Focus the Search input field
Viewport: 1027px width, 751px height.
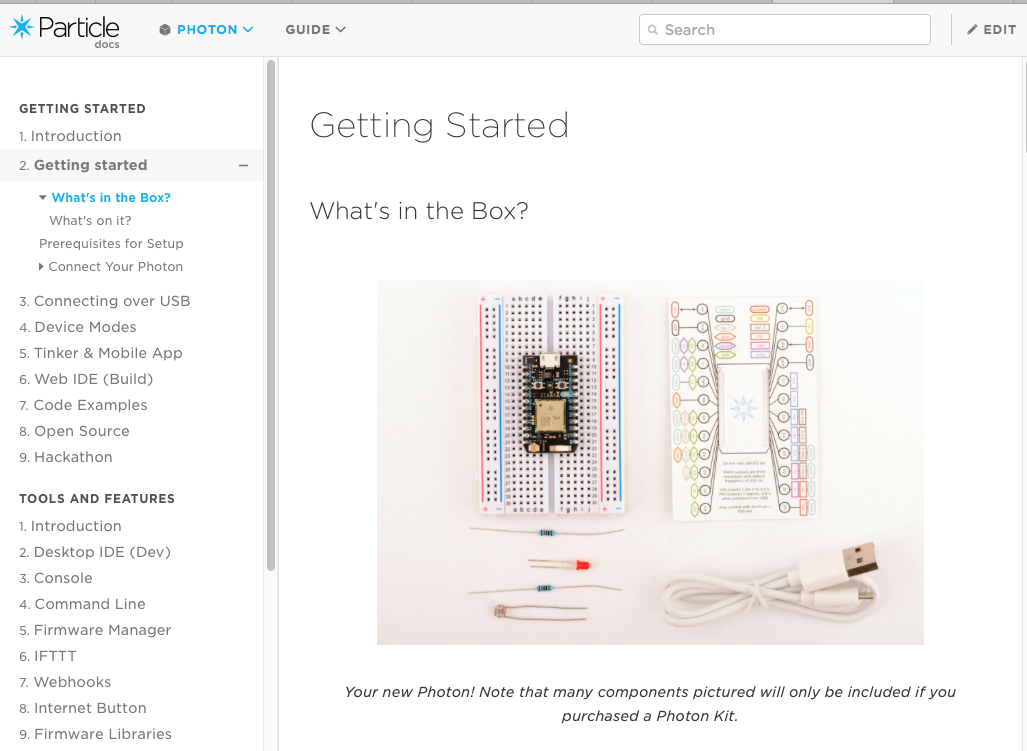pos(785,29)
